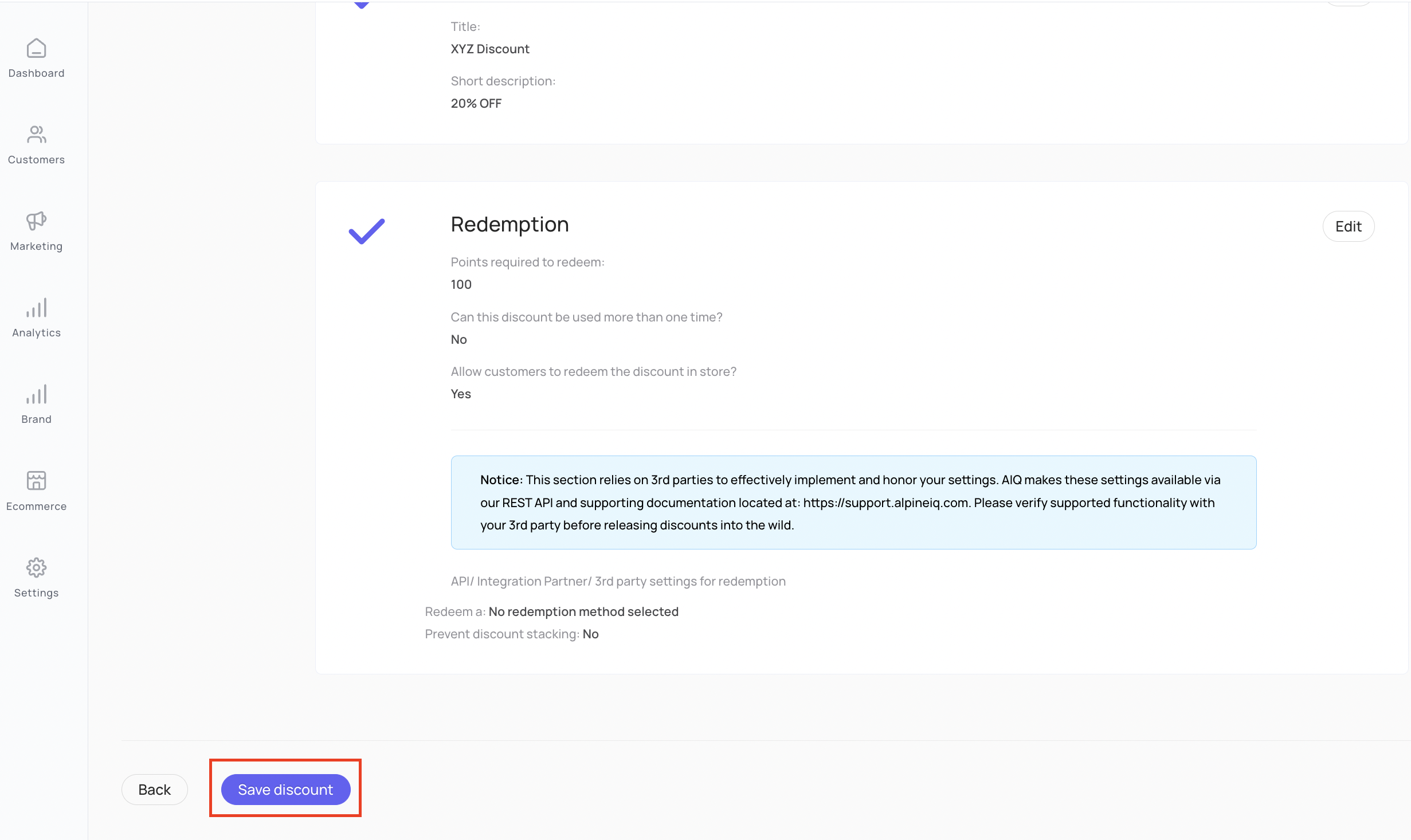Open the Settings gear icon
This screenshot has width=1411, height=840.
point(36,567)
